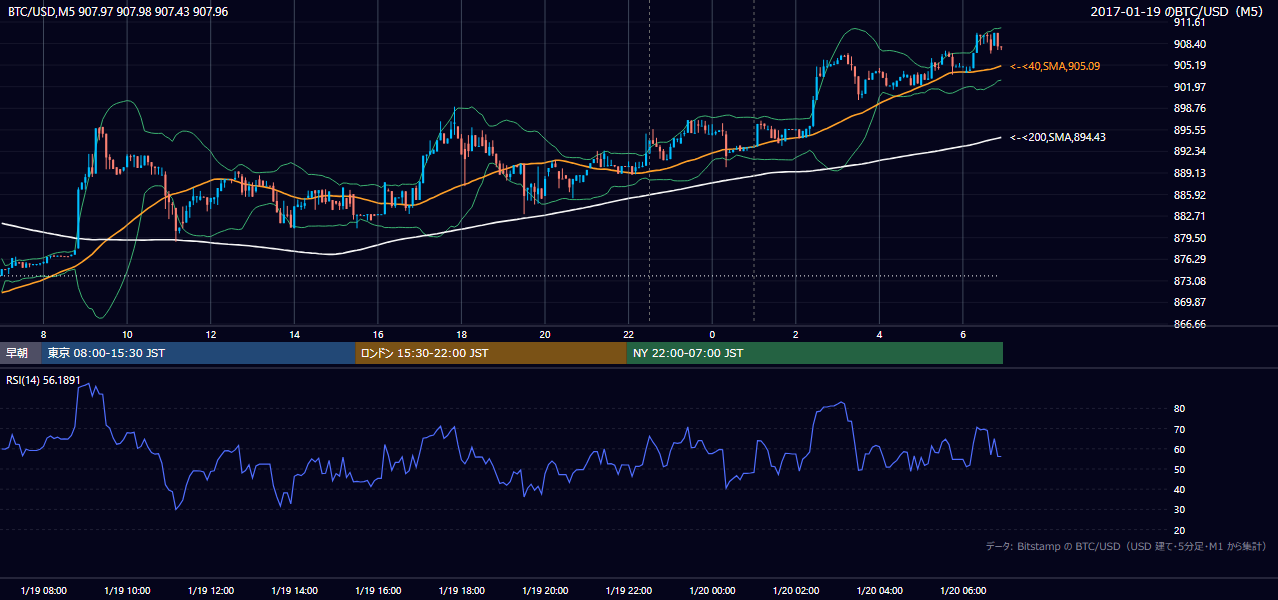The width and height of the screenshot is (1278, 600).
Task: Click the 1/19 10:00 date label
Action: pyautogui.click(x=127, y=591)
